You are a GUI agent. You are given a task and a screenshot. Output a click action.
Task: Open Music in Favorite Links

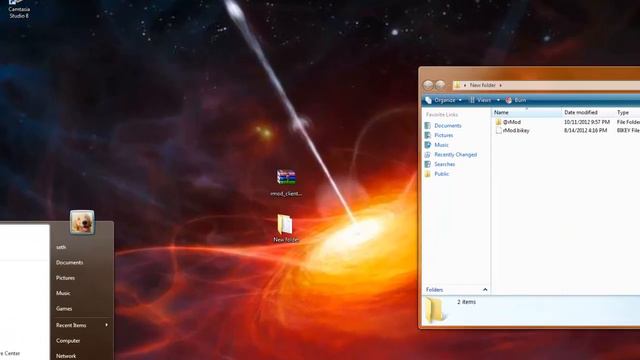(x=441, y=145)
